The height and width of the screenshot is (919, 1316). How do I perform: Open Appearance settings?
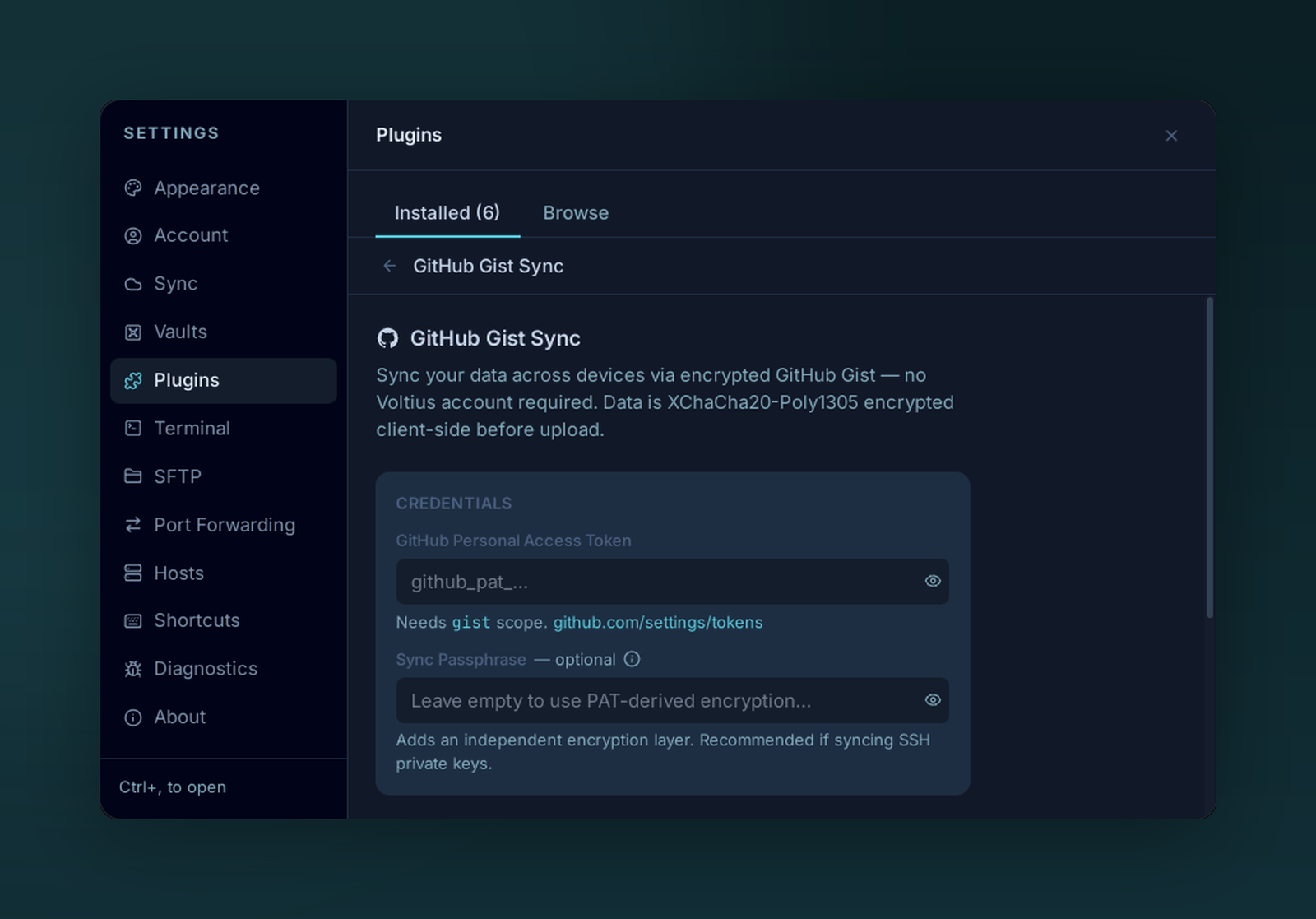pos(224,188)
